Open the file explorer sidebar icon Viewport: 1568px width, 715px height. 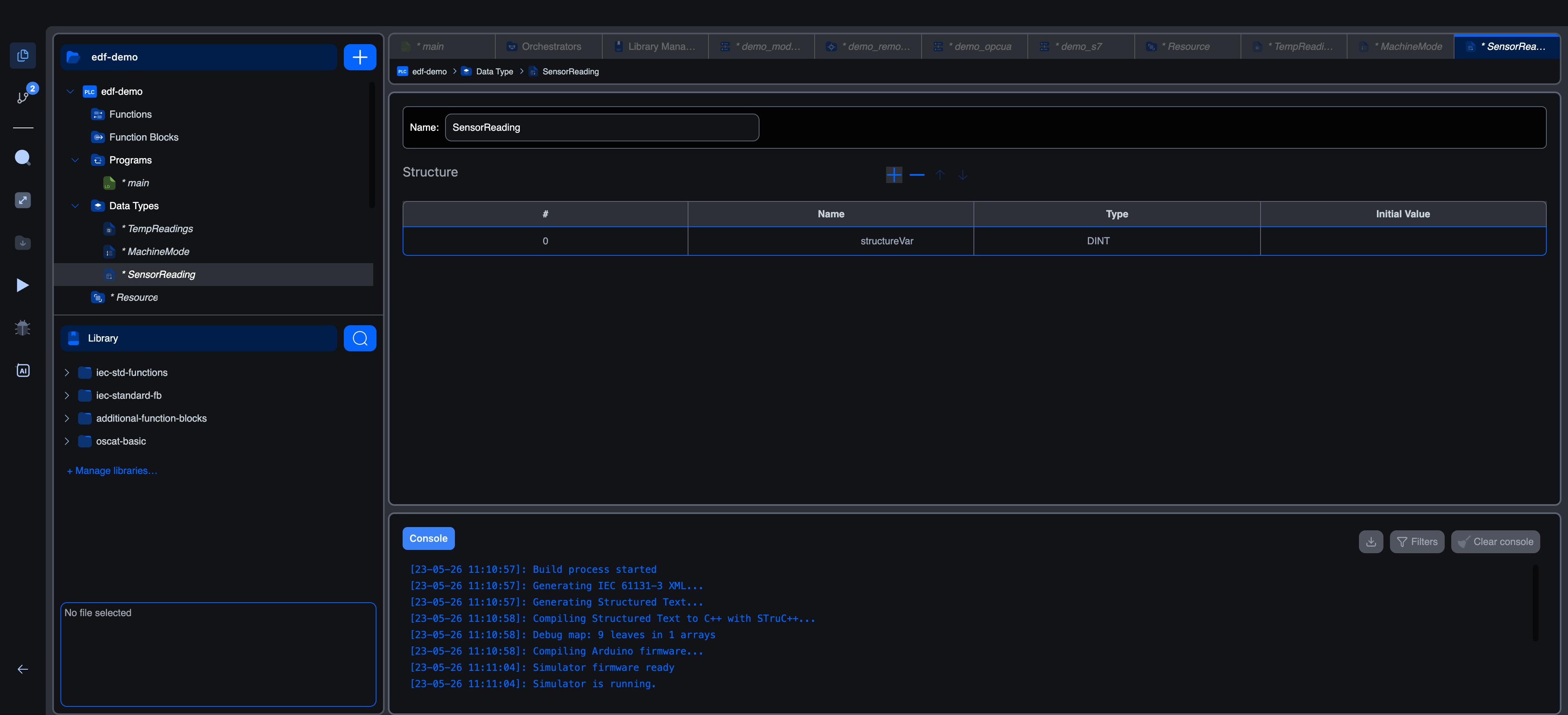tap(22, 56)
